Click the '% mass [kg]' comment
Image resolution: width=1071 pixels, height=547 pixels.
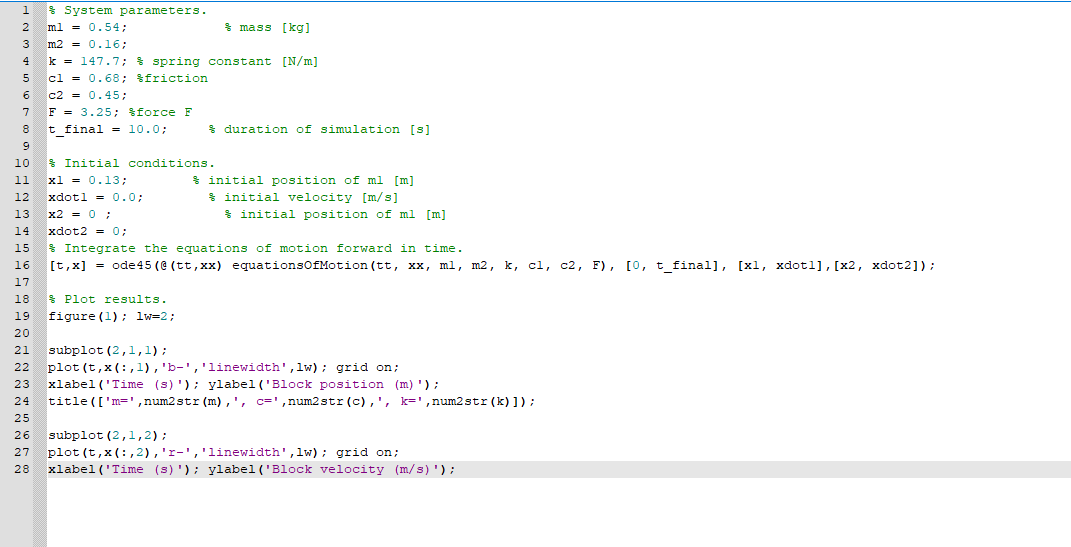[267, 27]
